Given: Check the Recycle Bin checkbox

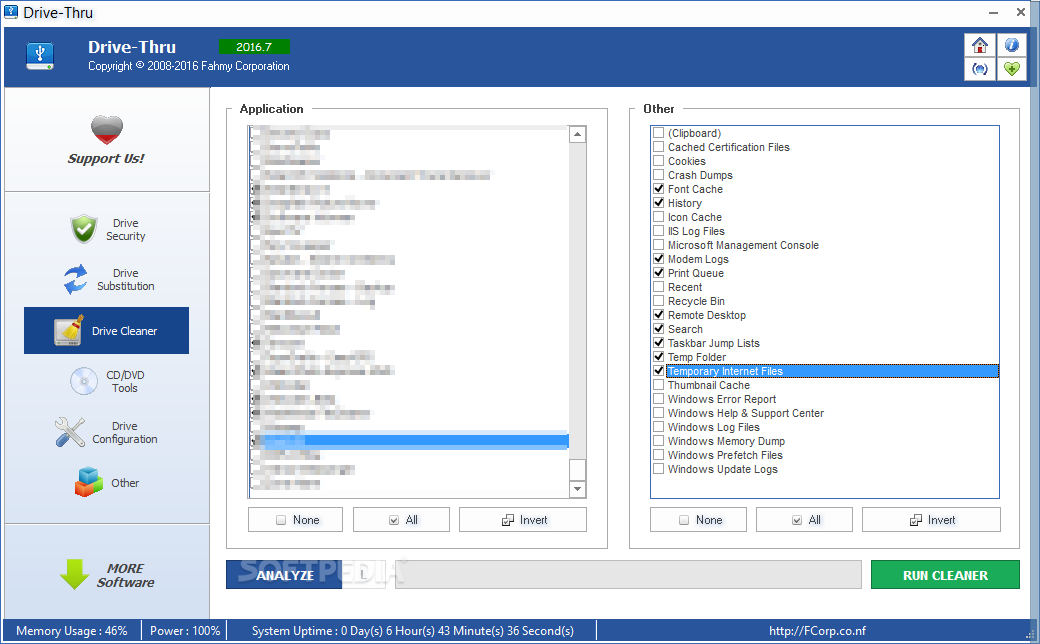Looking at the screenshot, I should (x=659, y=300).
